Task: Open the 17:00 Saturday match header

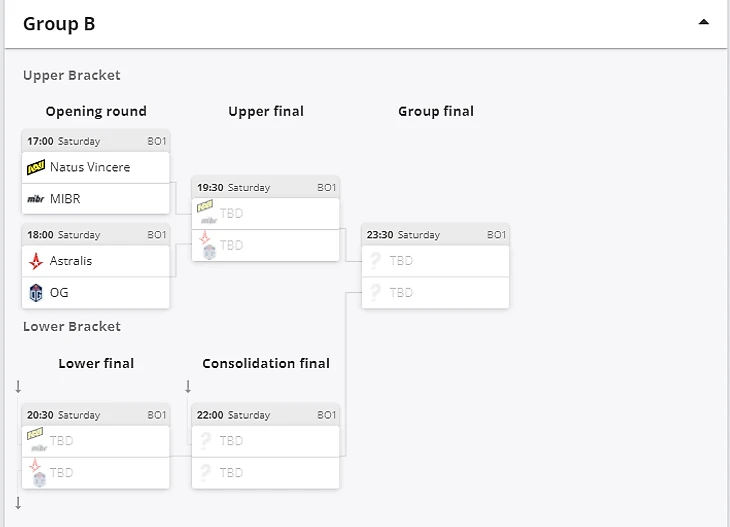Action: coord(96,141)
